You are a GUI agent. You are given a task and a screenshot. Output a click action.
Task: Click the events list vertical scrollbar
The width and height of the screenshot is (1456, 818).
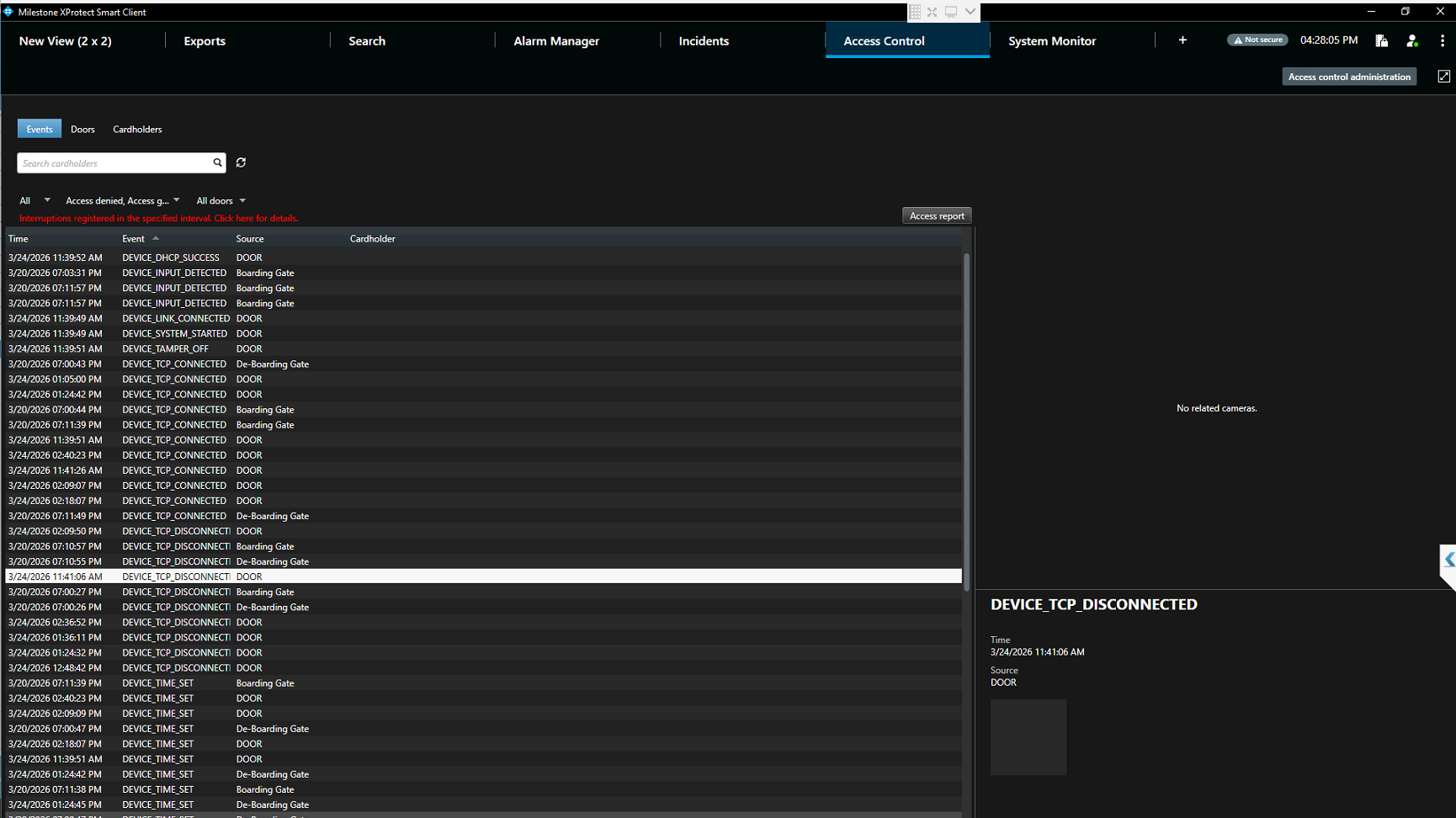click(966, 421)
